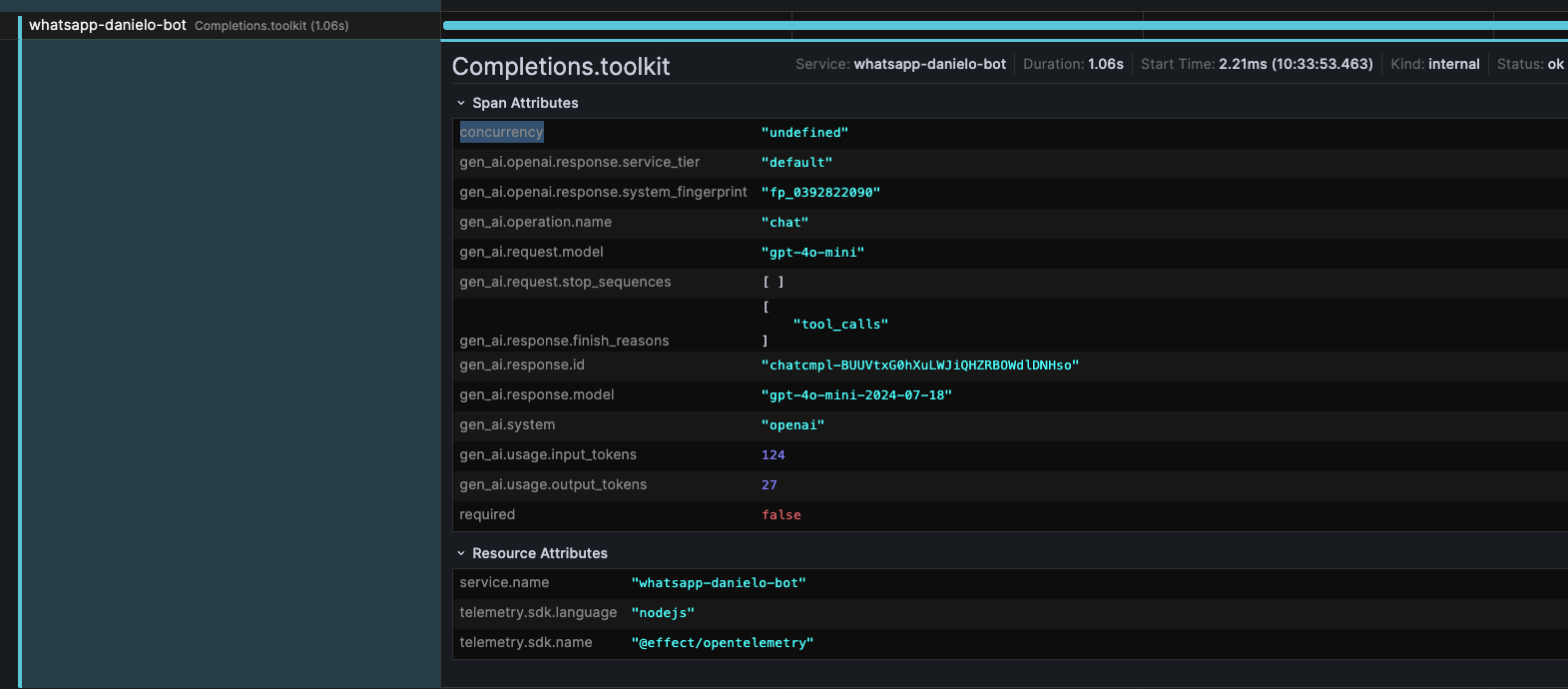Click the service.name value in Resource Attributes
1568x689 pixels.
click(718, 583)
